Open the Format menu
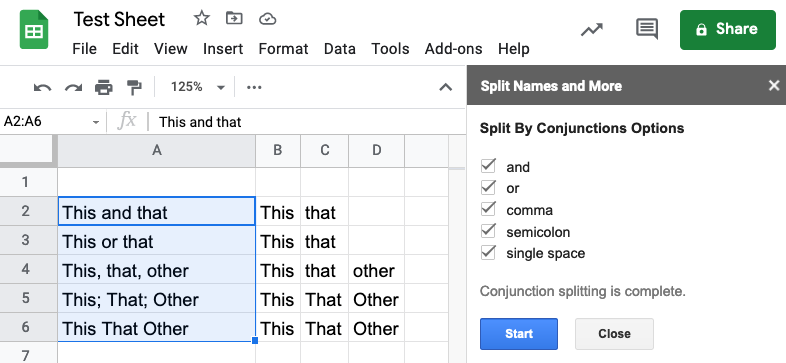Image resolution: width=786 pixels, height=363 pixels. point(283,49)
